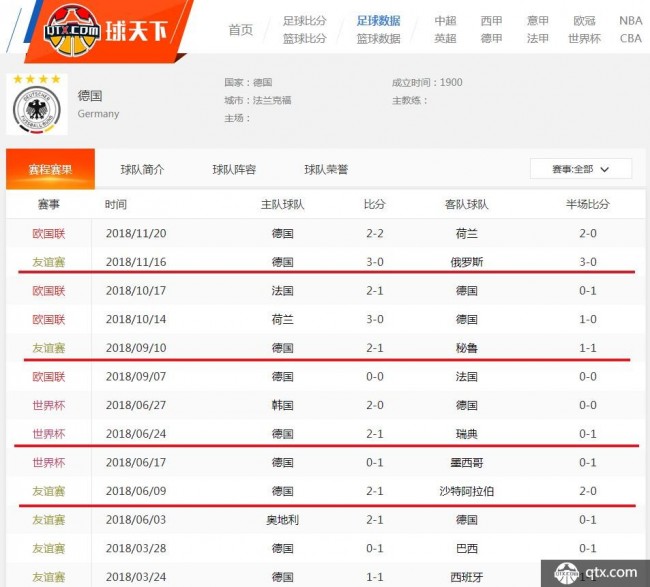650x587 pixels.
Task: Open the 英超 league link
Action: 445,39
